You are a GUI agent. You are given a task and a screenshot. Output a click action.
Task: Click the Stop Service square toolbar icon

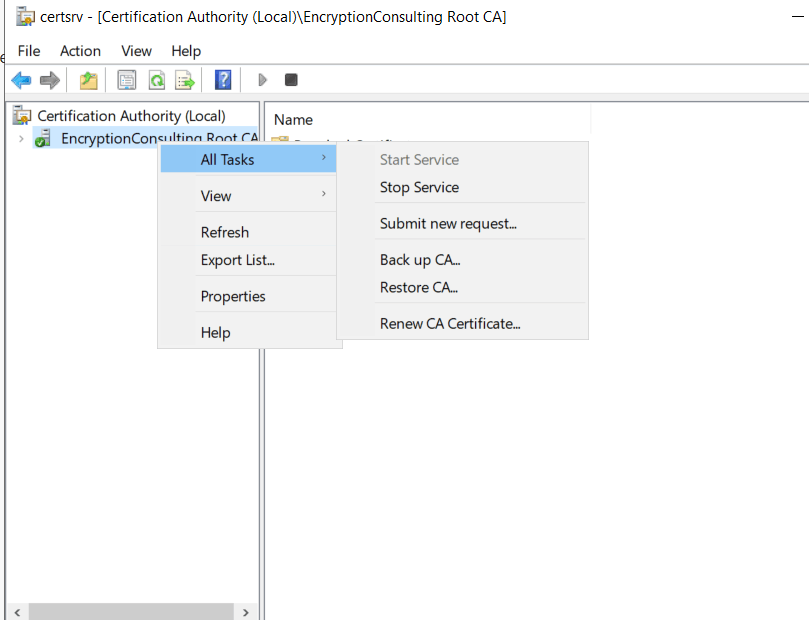[291, 80]
